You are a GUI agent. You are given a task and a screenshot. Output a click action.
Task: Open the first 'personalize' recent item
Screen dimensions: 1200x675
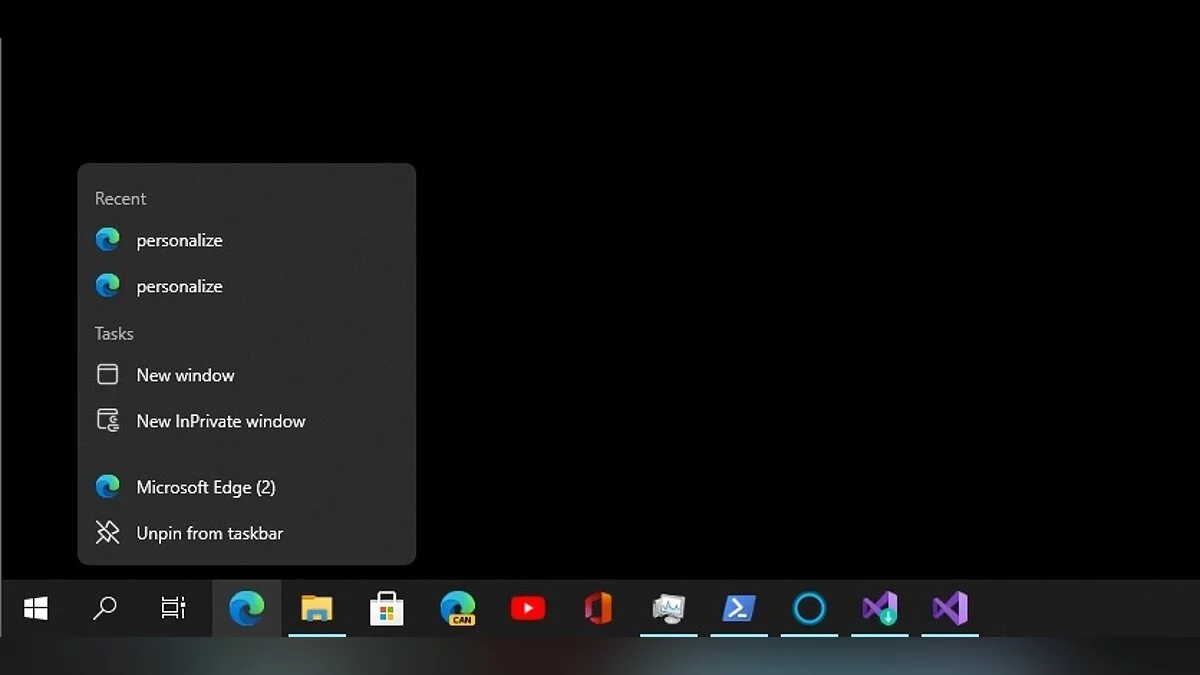click(x=180, y=240)
